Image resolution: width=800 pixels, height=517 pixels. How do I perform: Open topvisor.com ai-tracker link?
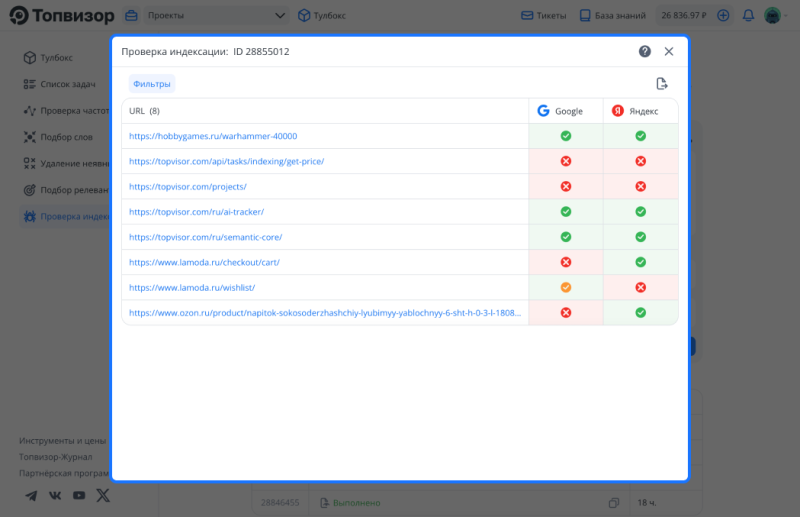tap(196, 212)
